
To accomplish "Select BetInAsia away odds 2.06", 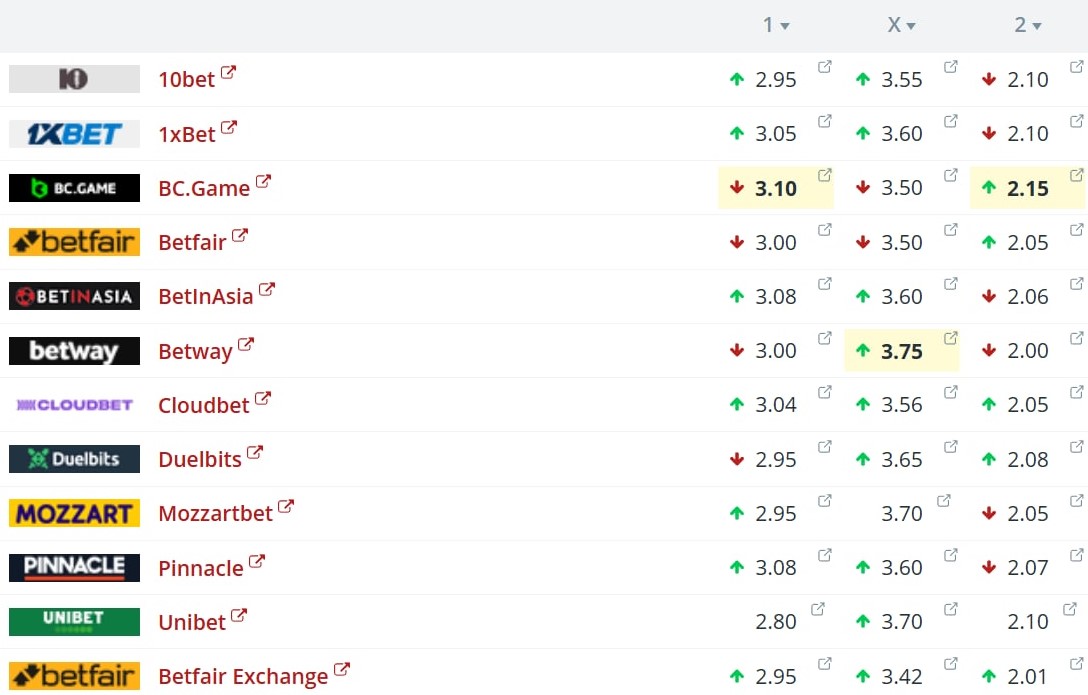I will click(x=1028, y=296).
